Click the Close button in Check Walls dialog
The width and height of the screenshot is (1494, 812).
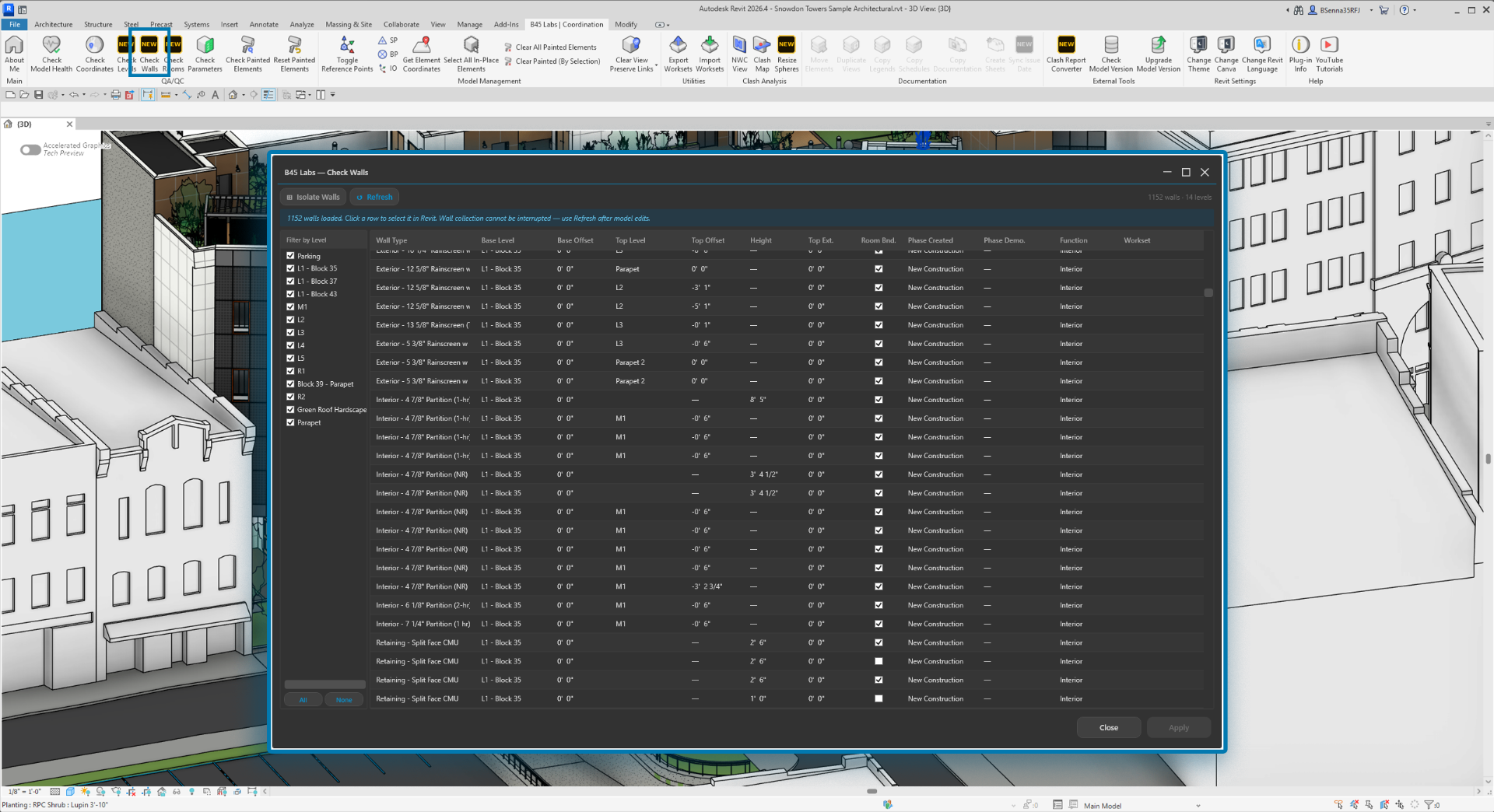1108,727
